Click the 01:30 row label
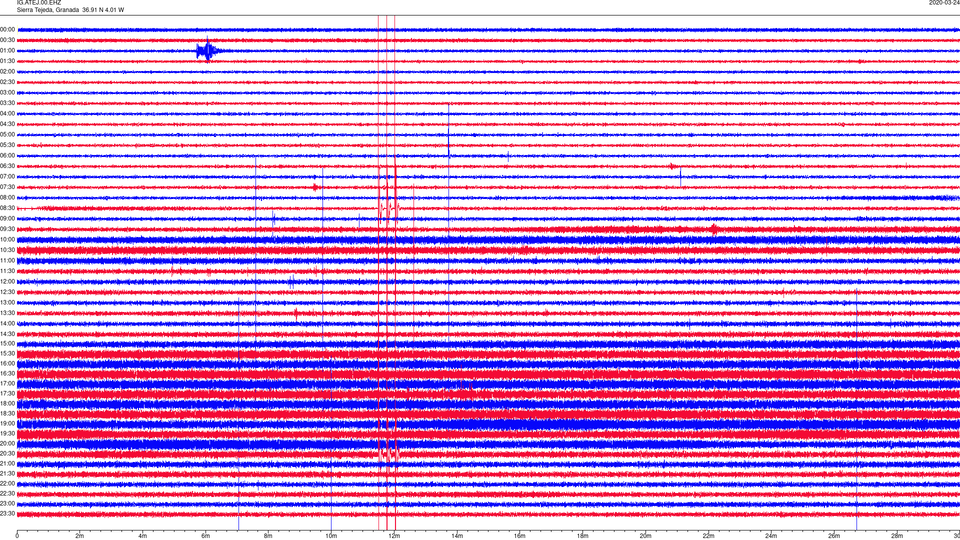Viewport: 960px width, 540px height. [x=8, y=61]
